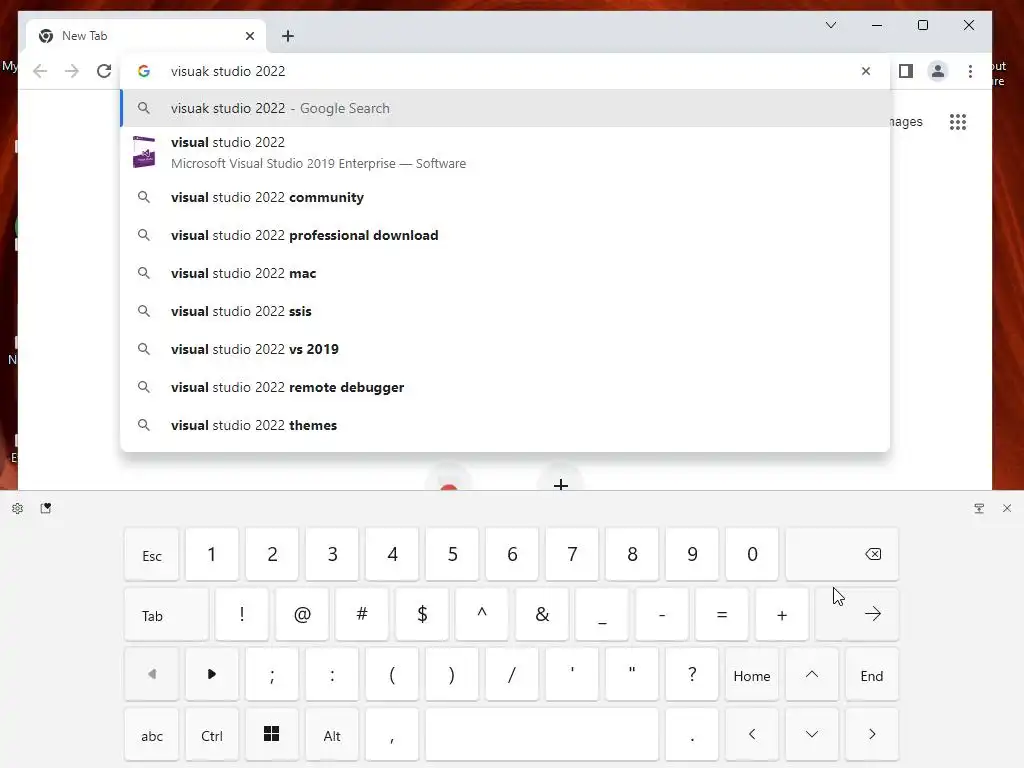The height and width of the screenshot is (768, 1024).
Task: Choose 'visual studio 2022 themes' suggestion
Action: pos(505,425)
